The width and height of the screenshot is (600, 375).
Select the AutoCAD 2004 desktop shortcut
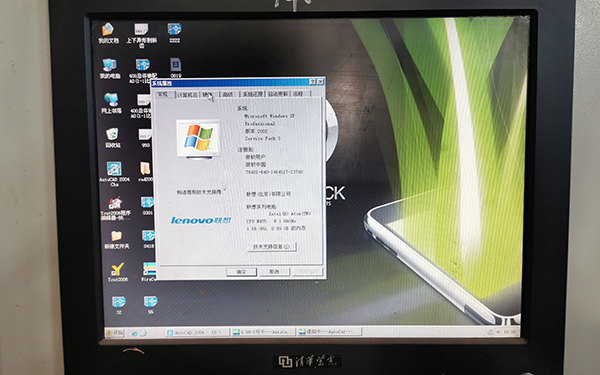point(114,174)
